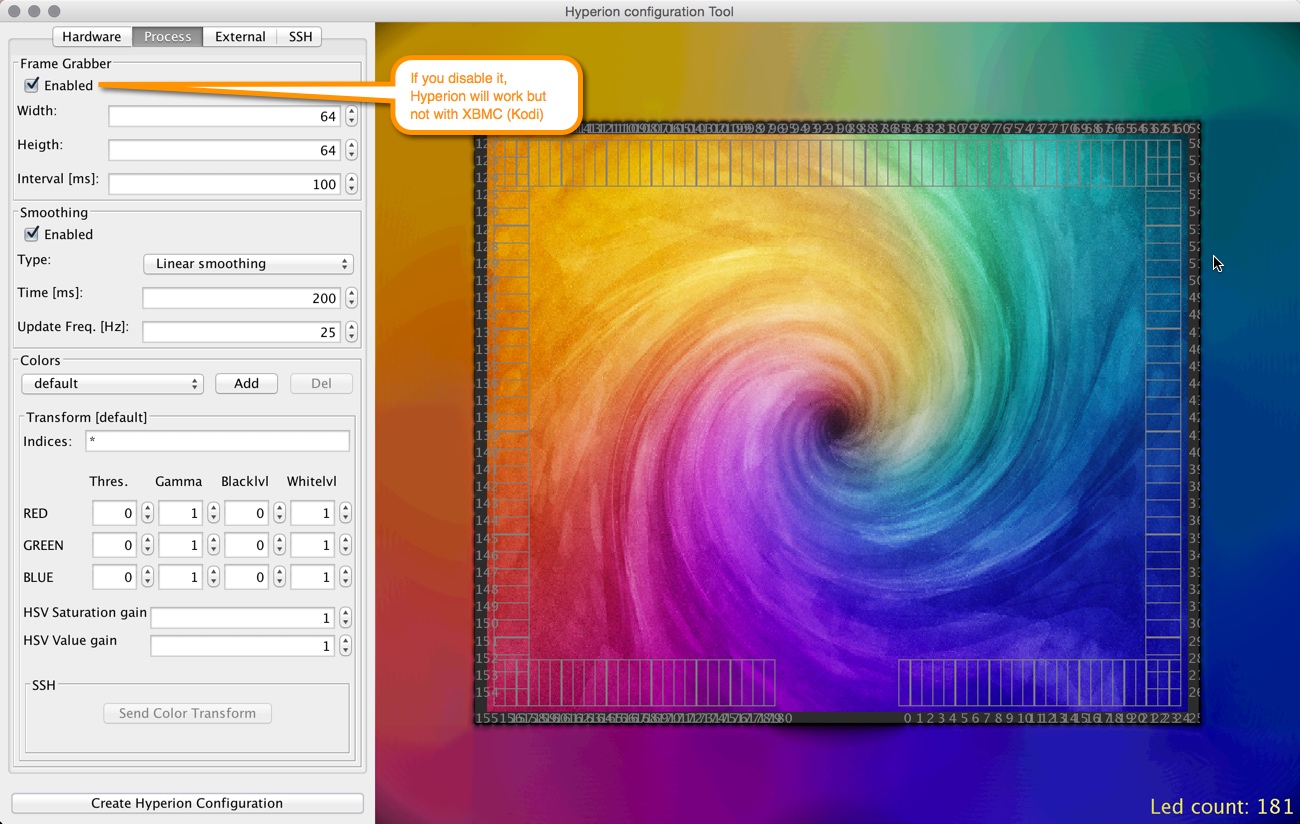Open the SSH tab
This screenshot has height=824, width=1300.
pos(300,37)
